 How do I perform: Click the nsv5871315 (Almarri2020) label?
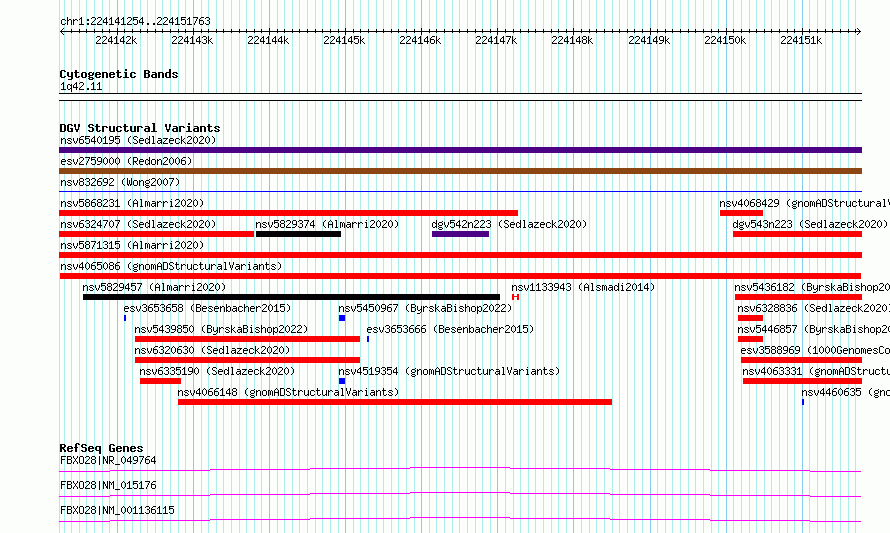tap(132, 245)
